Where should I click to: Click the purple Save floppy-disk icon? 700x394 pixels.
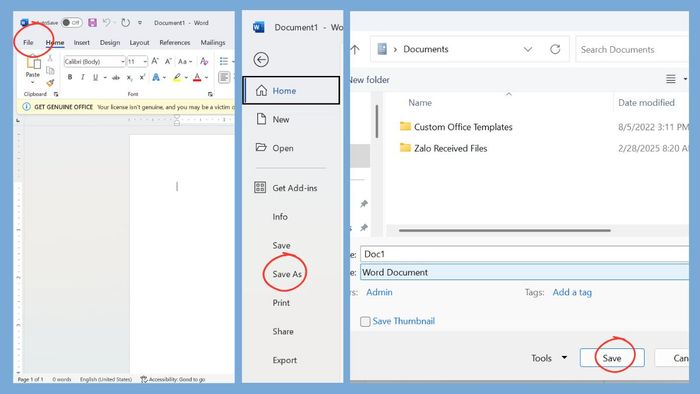tap(92, 22)
